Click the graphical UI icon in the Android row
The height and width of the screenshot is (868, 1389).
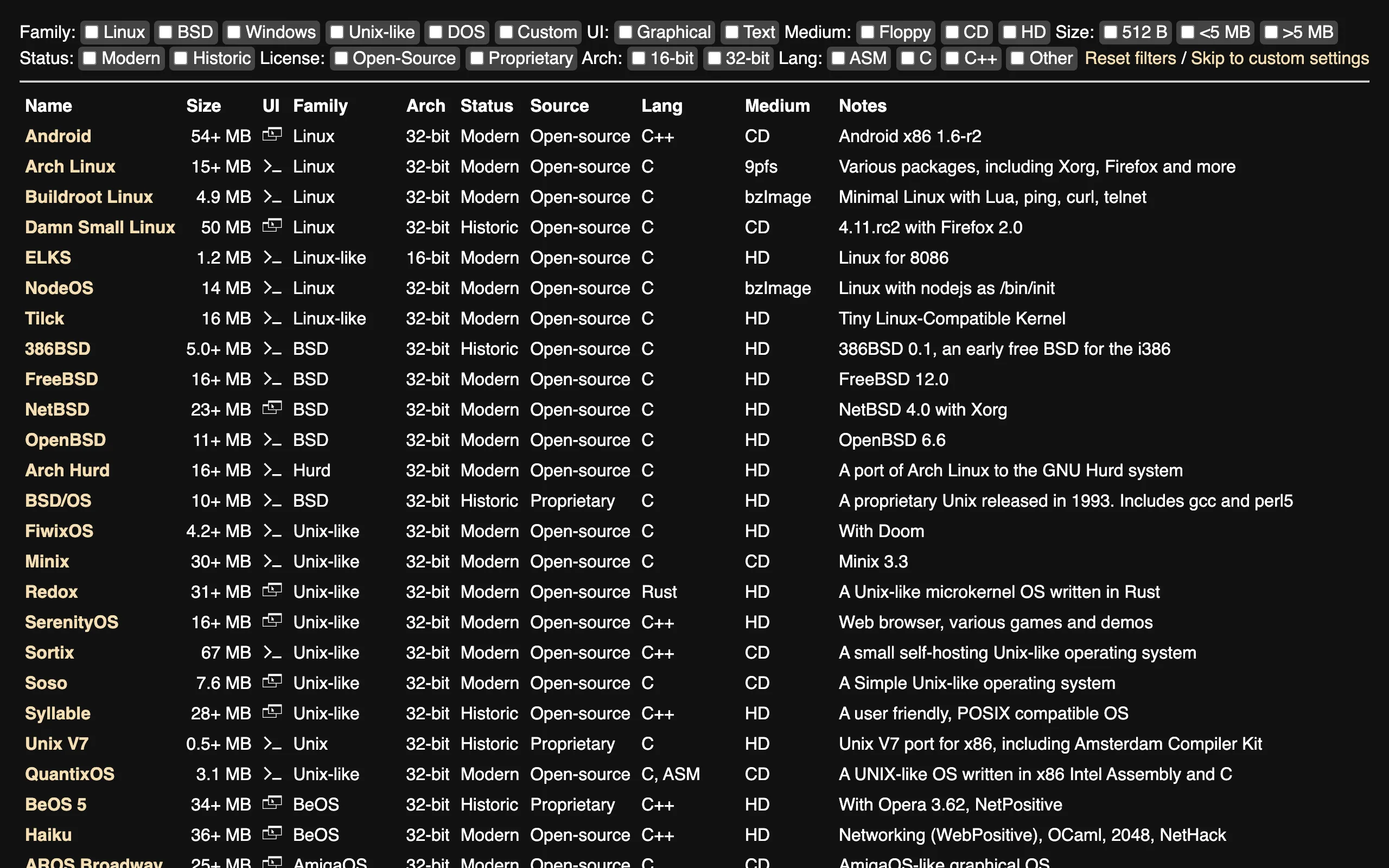tap(272, 135)
